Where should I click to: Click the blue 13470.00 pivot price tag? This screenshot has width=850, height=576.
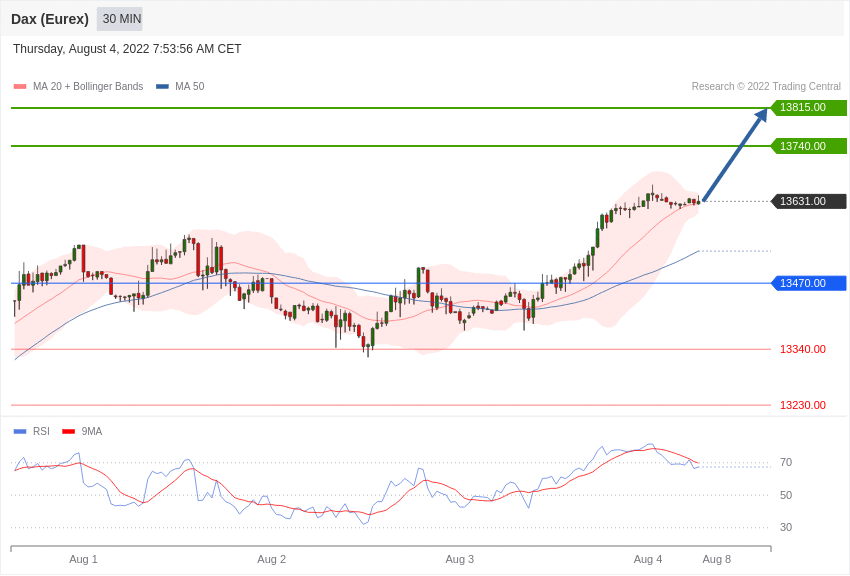click(808, 283)
